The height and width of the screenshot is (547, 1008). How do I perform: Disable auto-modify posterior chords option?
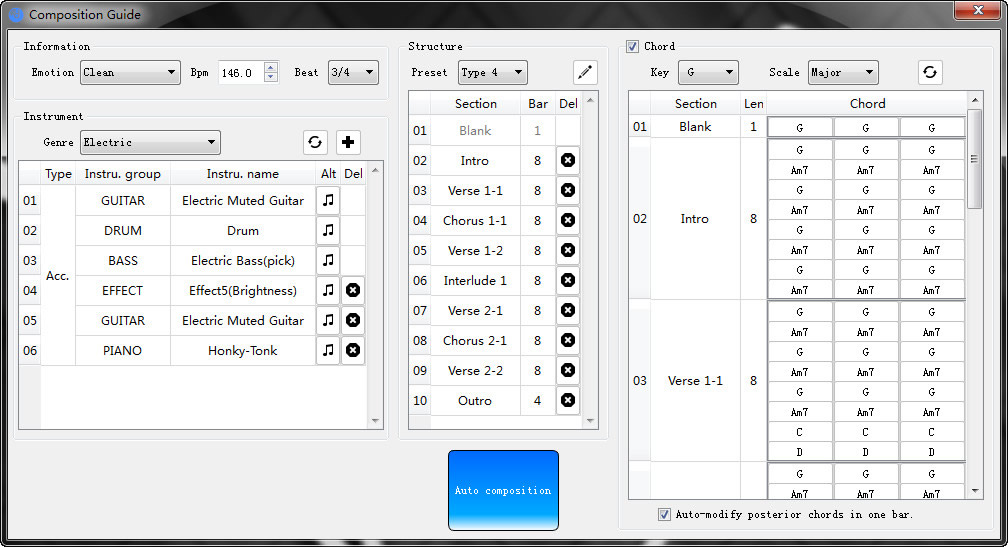[664, 514]
